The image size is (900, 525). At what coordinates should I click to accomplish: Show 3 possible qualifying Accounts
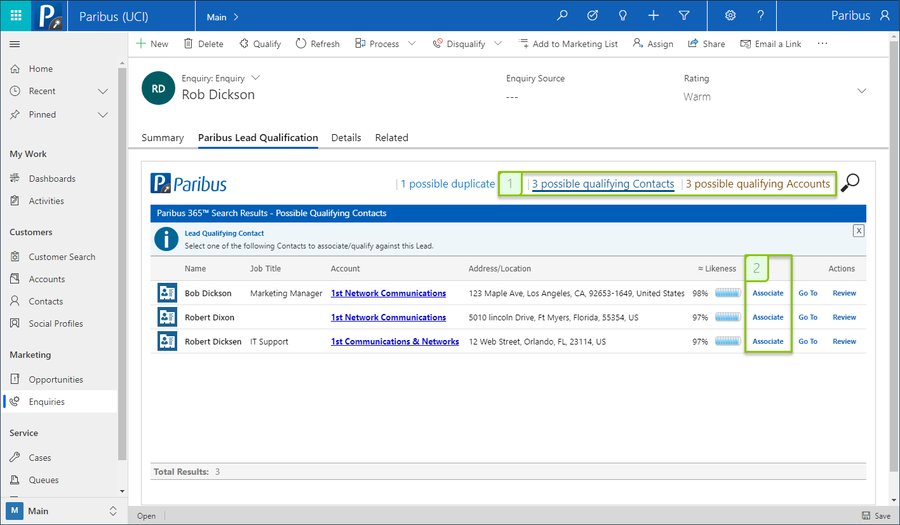click(758, 184)
